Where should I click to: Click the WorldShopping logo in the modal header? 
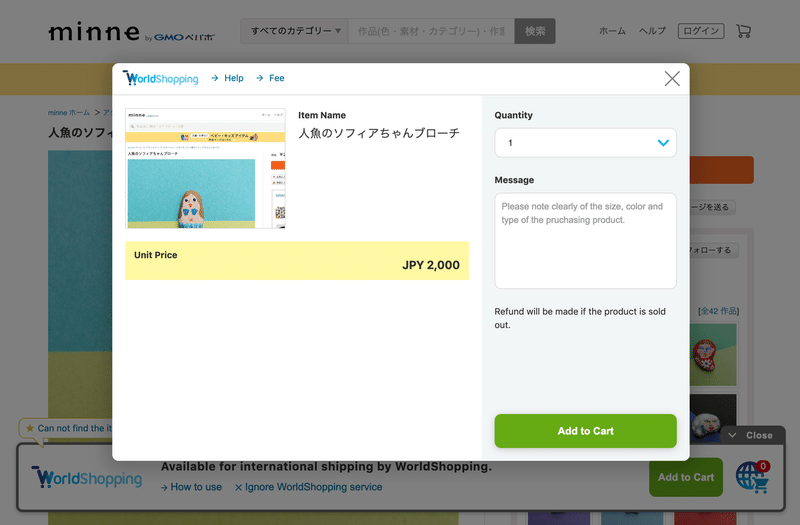pyautogui.click(x=161, y=78)
